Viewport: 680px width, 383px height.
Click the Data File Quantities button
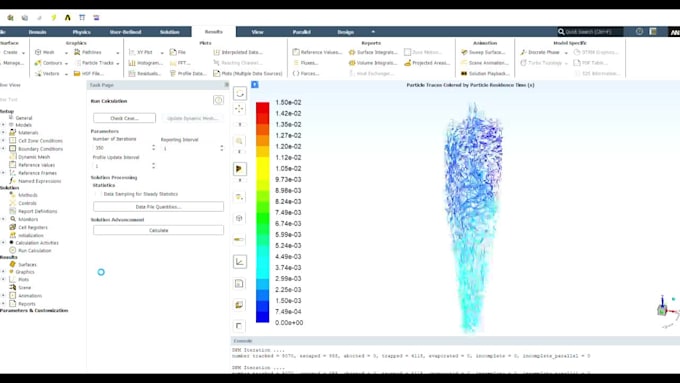[158, 207]
